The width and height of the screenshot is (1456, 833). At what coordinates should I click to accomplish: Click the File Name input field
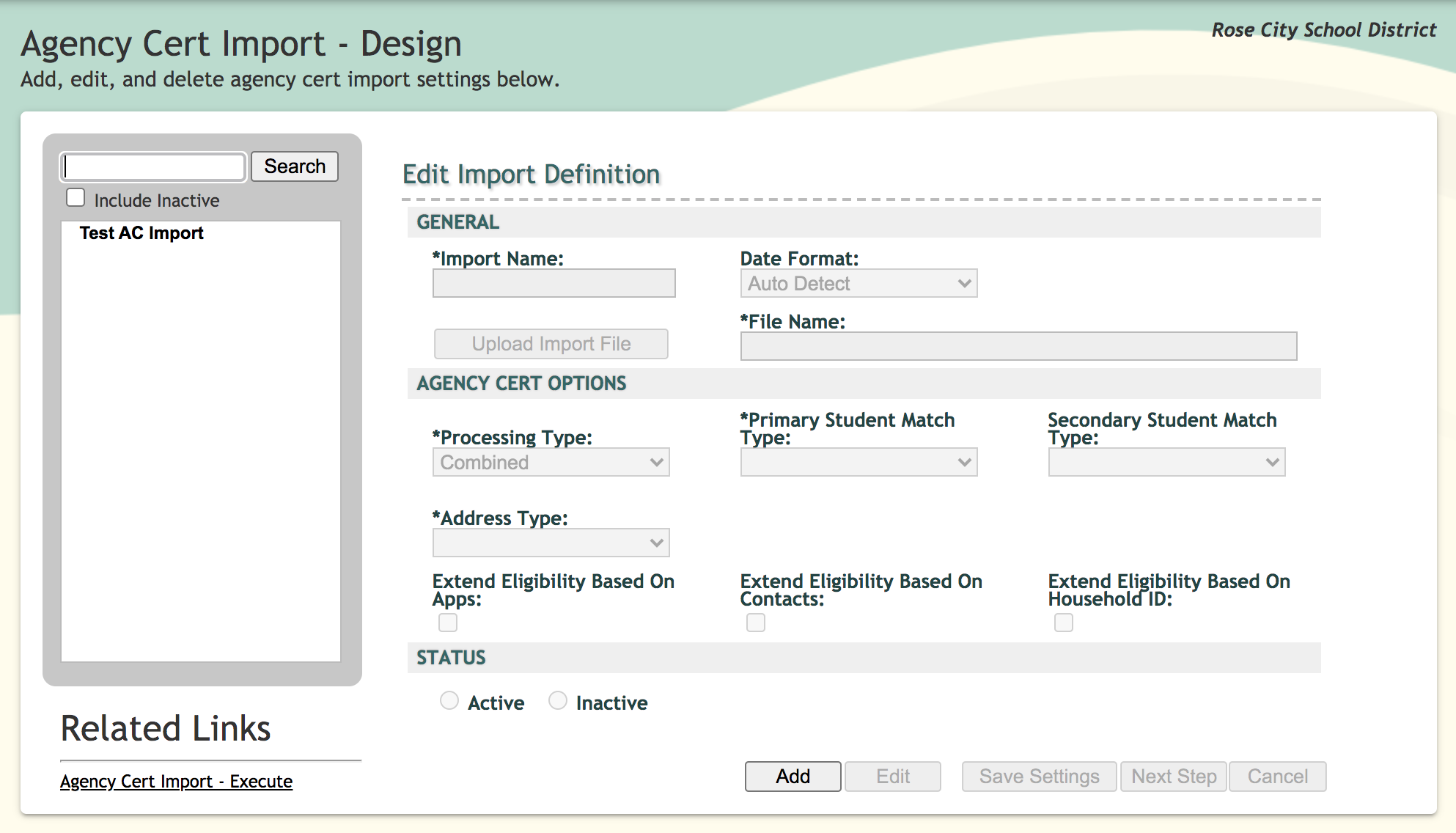tap(1018, 346)
